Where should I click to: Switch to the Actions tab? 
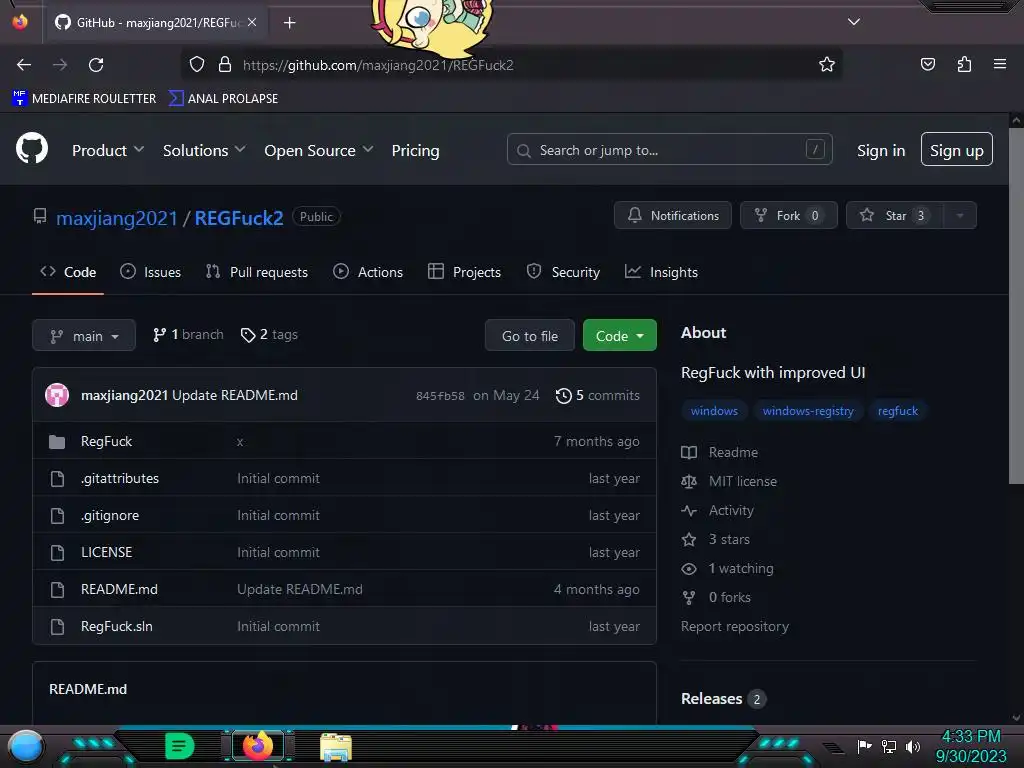point(368,272)
